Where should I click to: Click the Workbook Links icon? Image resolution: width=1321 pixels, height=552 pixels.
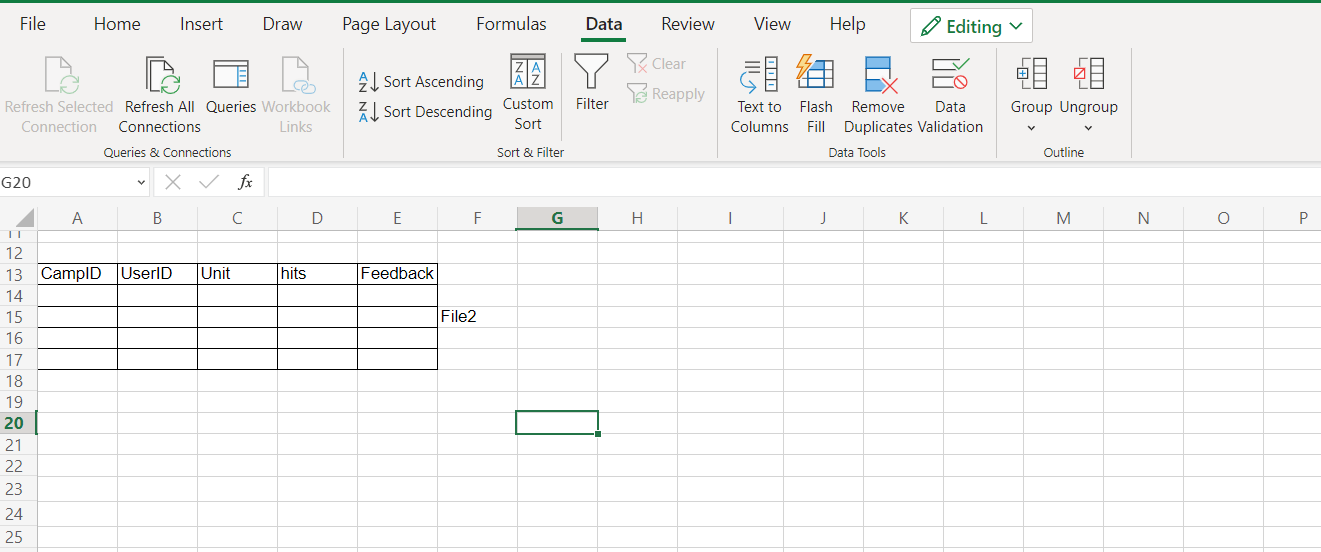(297, 76)
